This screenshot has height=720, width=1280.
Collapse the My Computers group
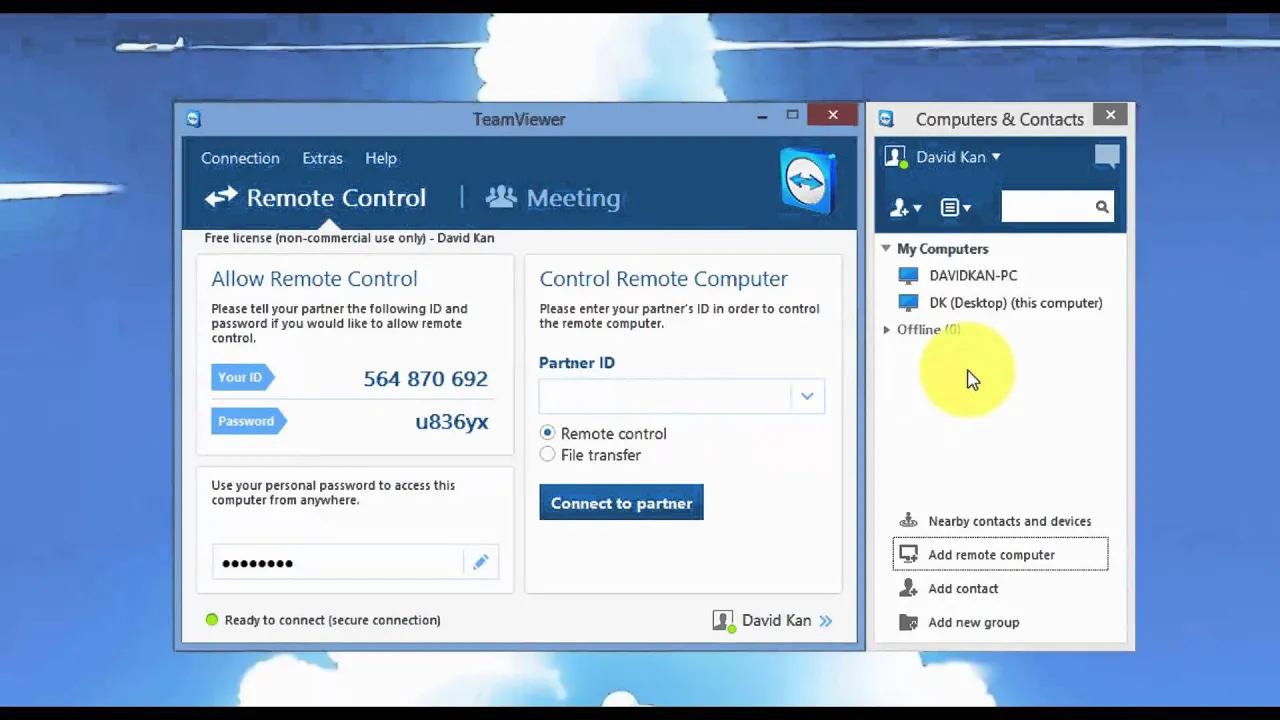886,248
